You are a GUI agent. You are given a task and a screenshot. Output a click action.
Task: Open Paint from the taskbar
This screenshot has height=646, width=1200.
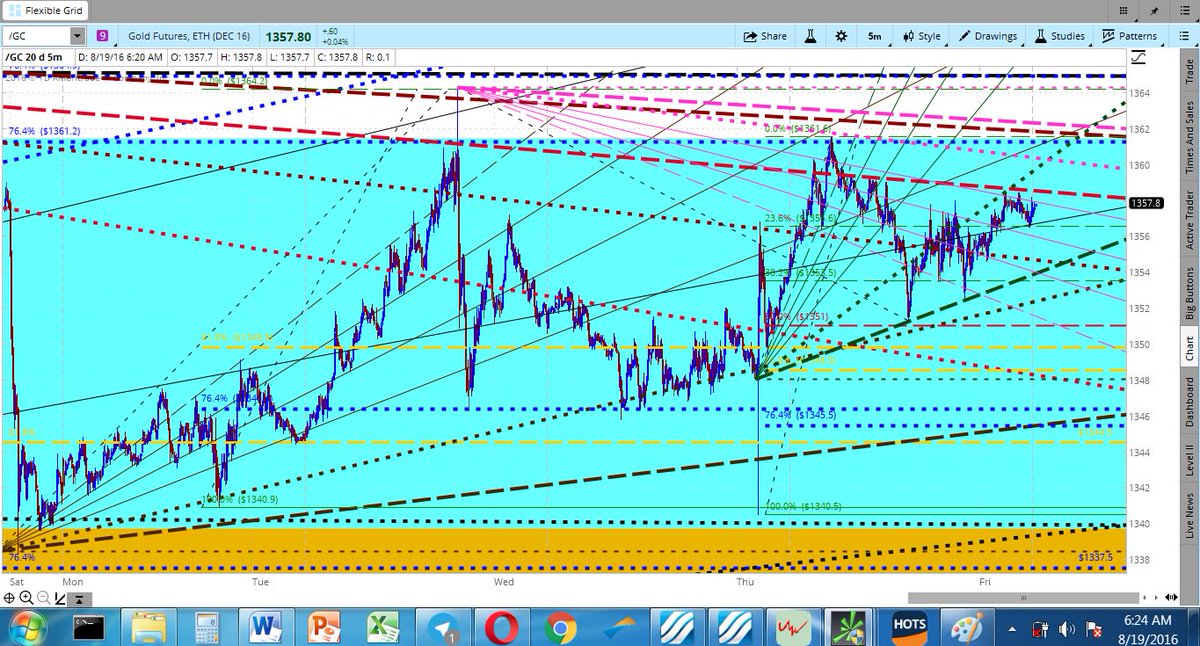(966, 628)
